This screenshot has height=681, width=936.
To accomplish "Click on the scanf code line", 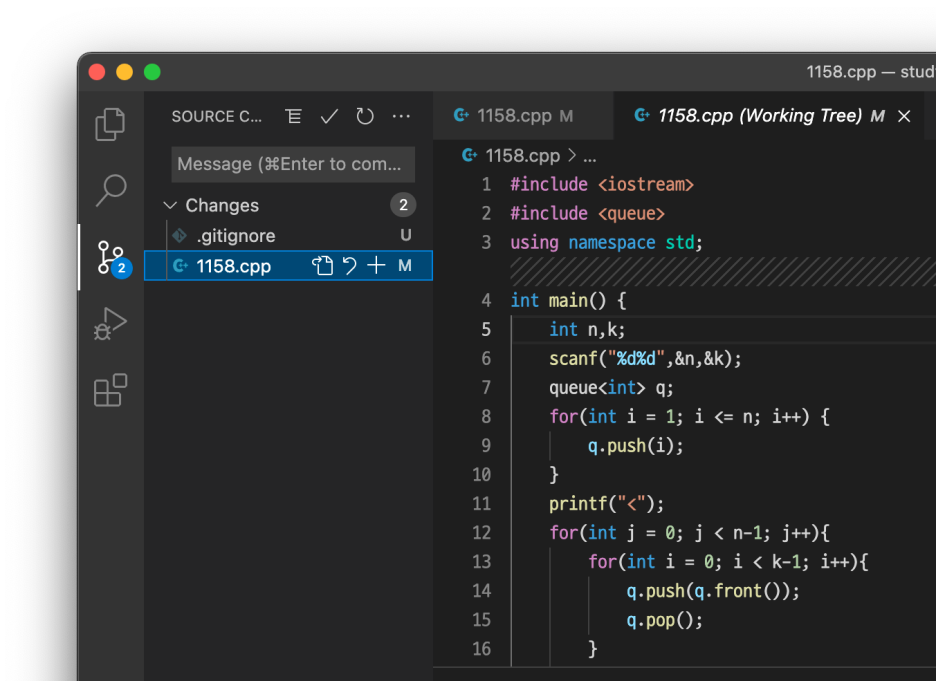I will coord(645,358).
